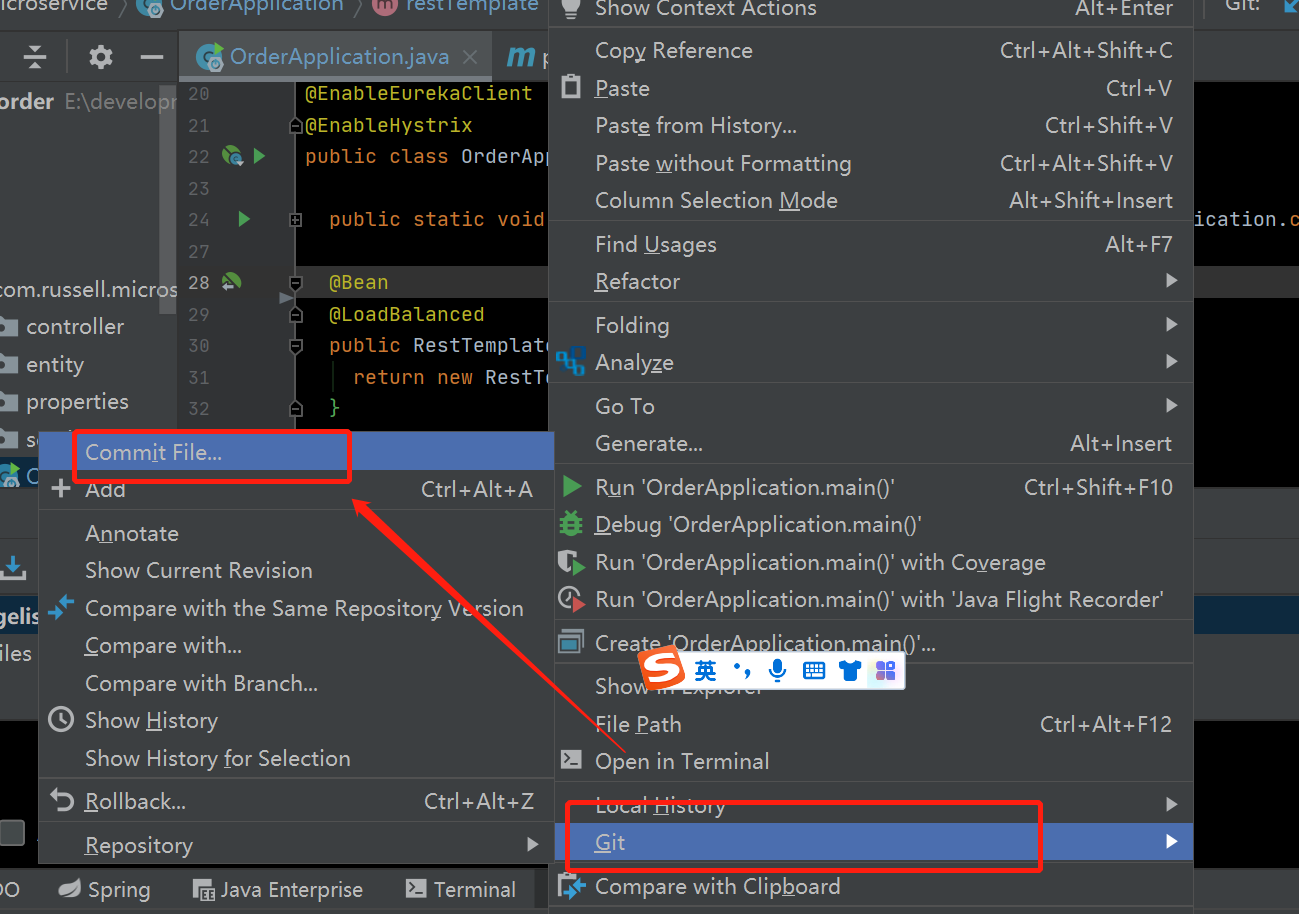This screenshot has height=914, width=1299.
Task: Choose Copy Reference
Action: pos(874,50)
